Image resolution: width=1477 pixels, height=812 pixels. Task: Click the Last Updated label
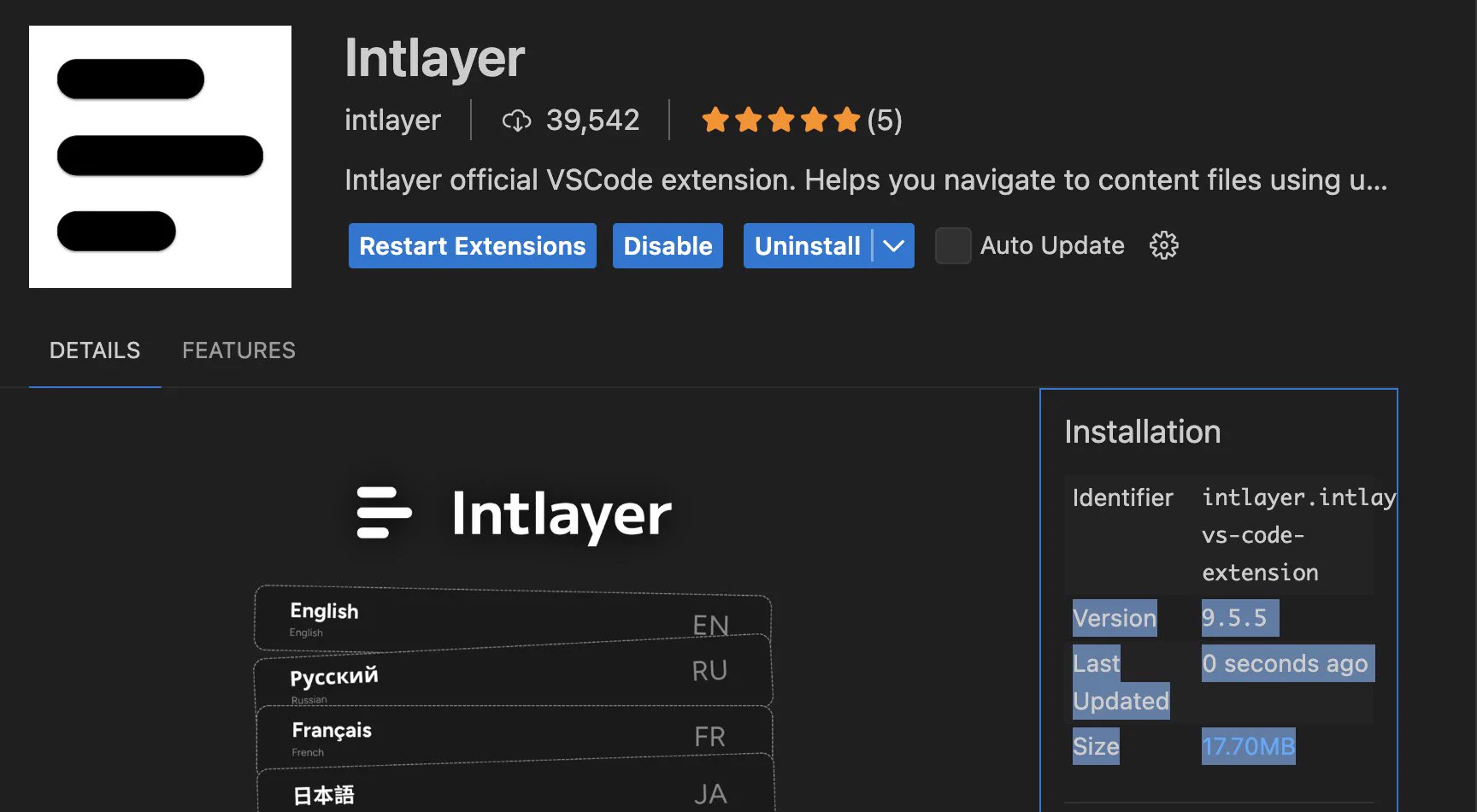pos(1121,682)
